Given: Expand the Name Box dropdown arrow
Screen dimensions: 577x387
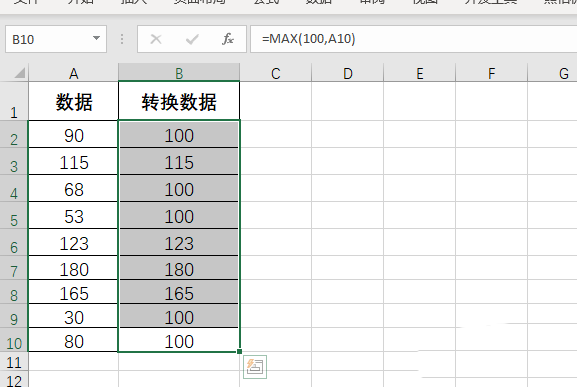Looking at the screenshot, I should [x=96, y=38].
